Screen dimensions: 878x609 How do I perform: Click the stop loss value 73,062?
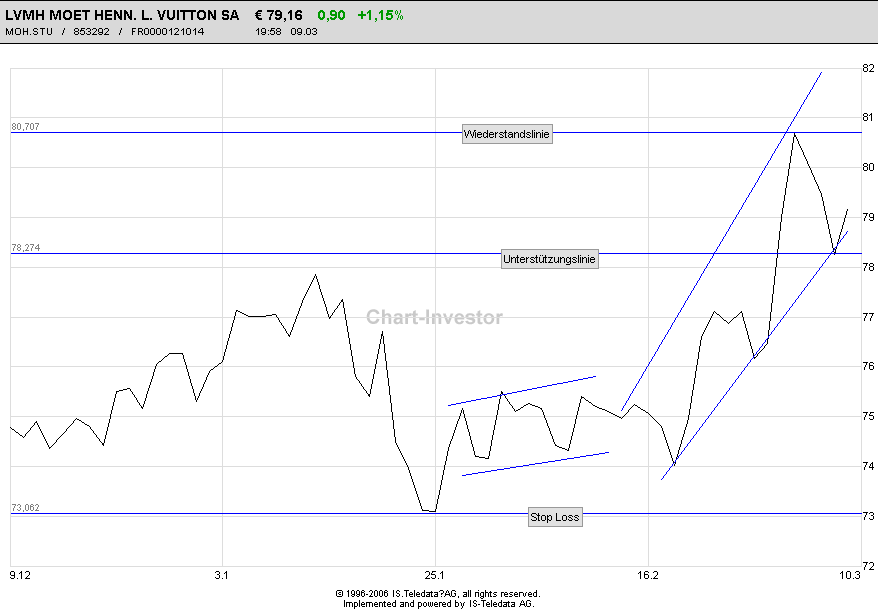(x=26, y=508)
